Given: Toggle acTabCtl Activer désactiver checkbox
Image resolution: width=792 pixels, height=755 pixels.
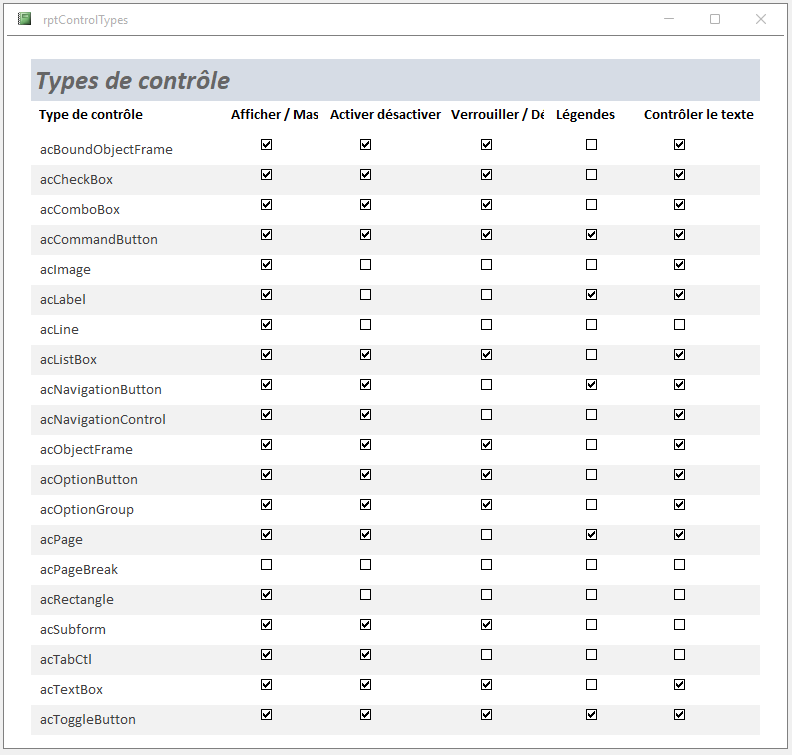Looking at the screenshot, I should point(366,655).
